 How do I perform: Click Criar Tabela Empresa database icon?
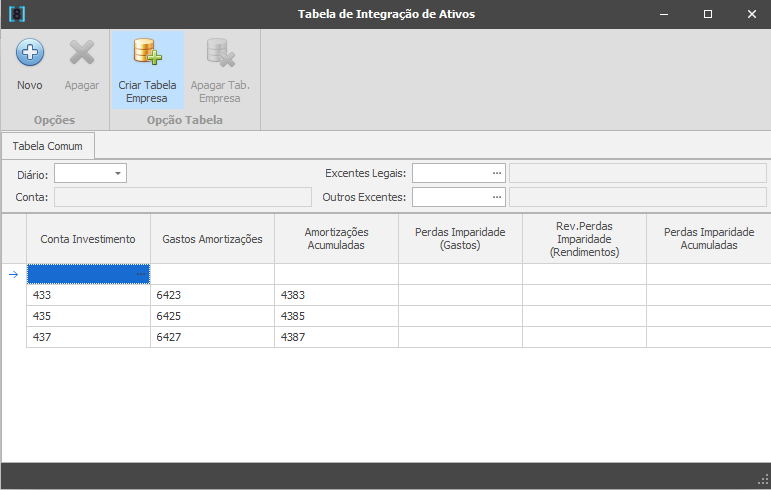coord(147,53)
